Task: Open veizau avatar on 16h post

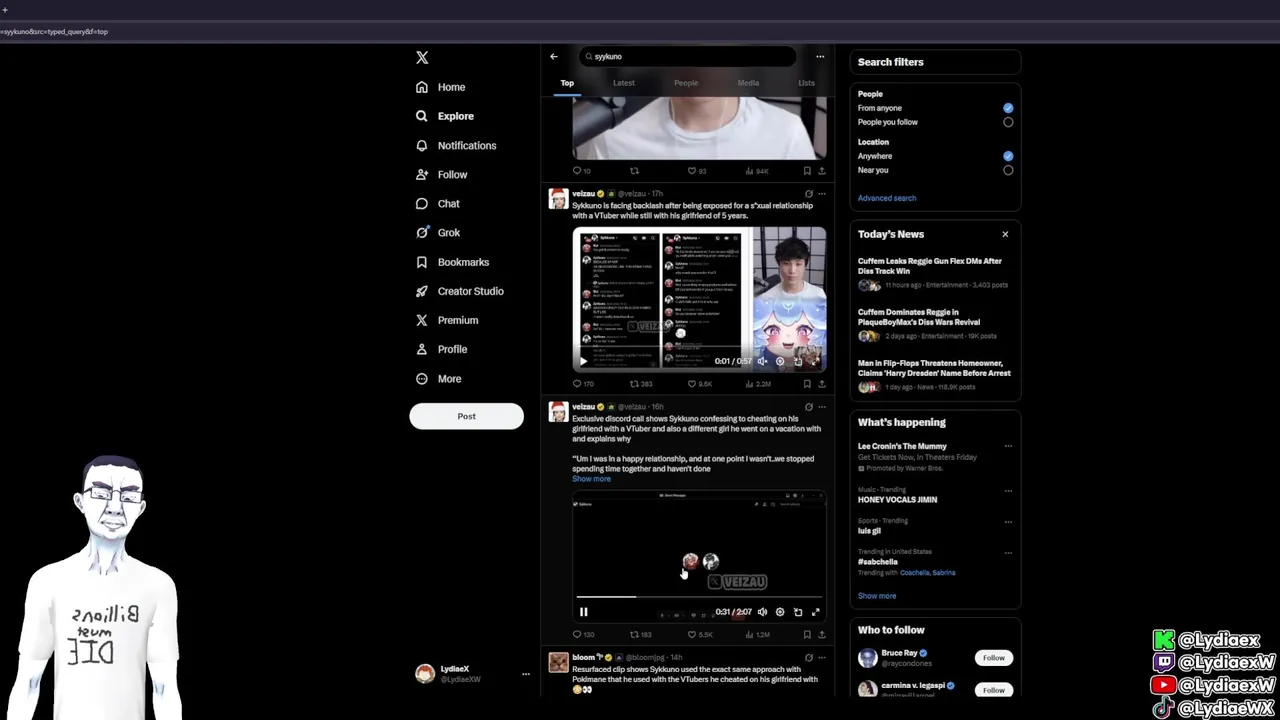Action: [x=558, y=411]
